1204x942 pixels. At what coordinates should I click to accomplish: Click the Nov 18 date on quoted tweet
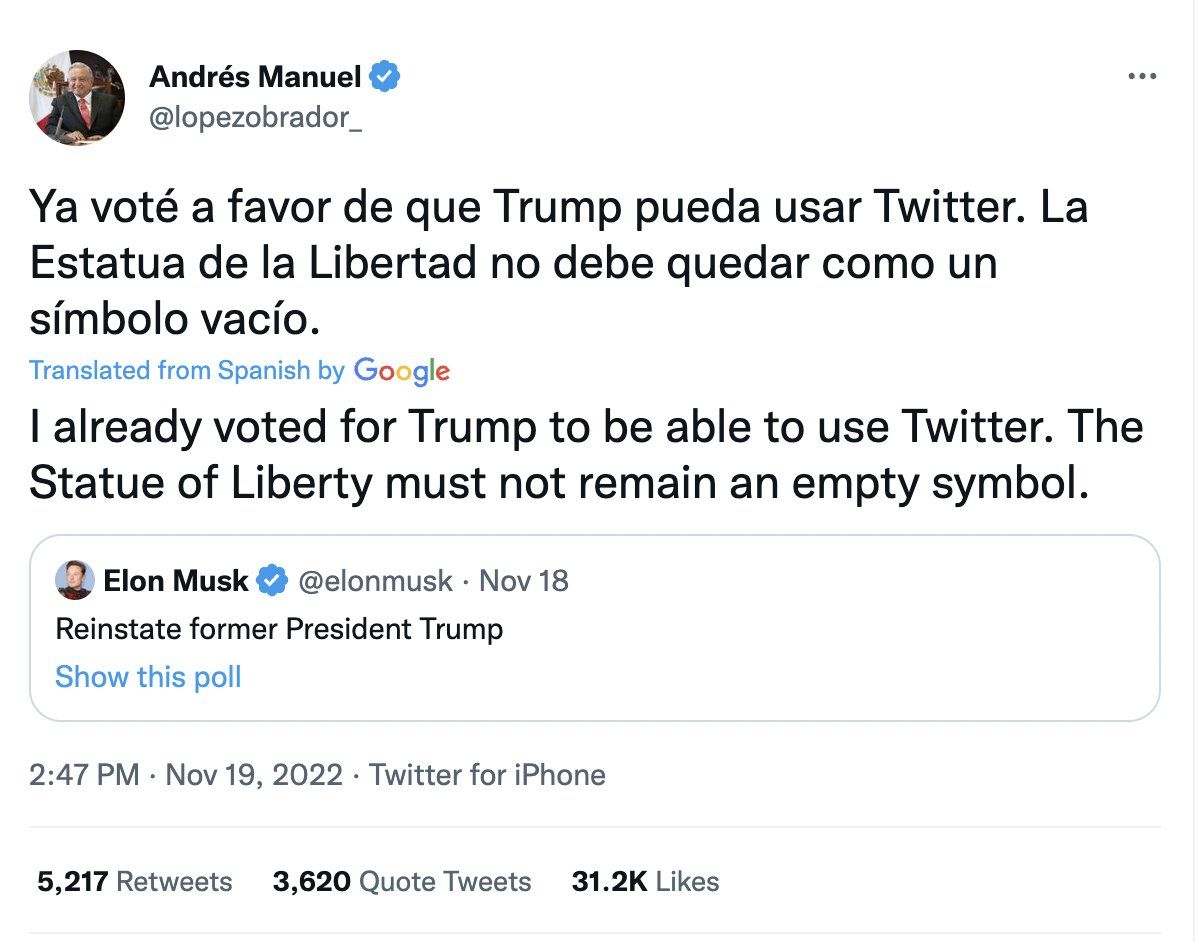point(524,581)
